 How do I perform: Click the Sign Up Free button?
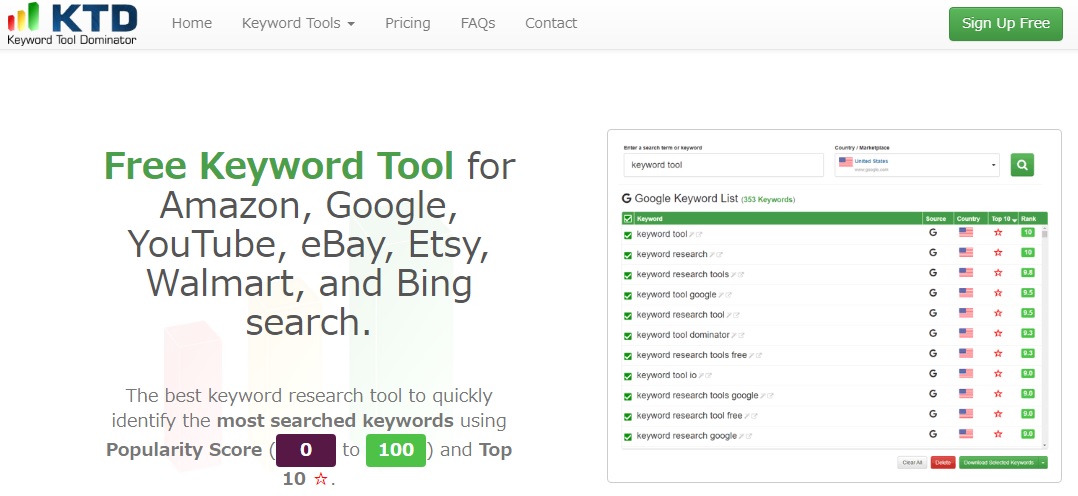pyautogui.click(x=1006, y=23)
